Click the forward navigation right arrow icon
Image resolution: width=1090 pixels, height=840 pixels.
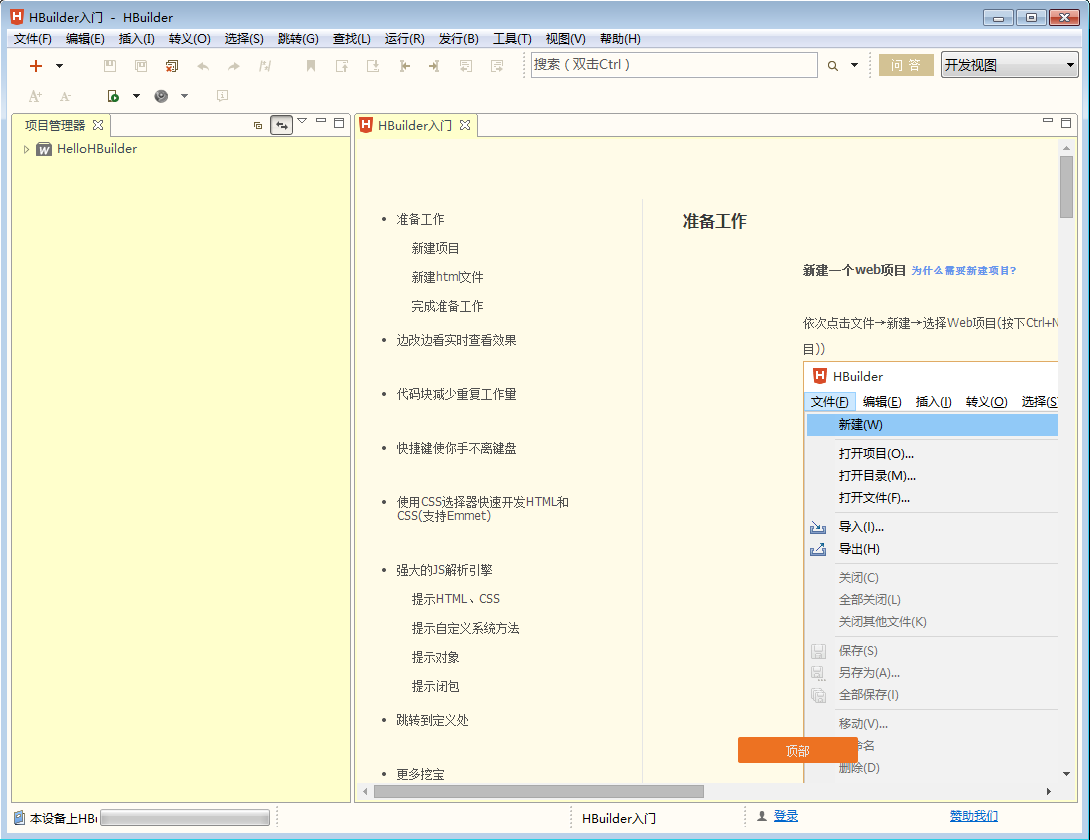[434, 66]
